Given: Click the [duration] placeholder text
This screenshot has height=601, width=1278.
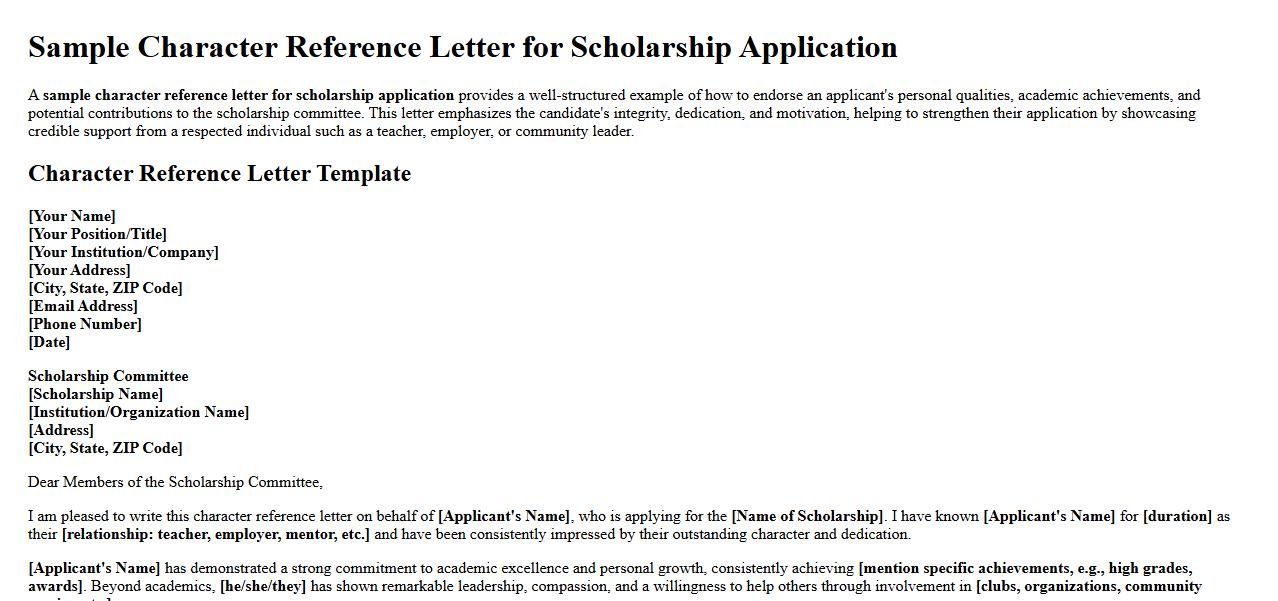Looking at the screenshot, I should pos(1177,516).
